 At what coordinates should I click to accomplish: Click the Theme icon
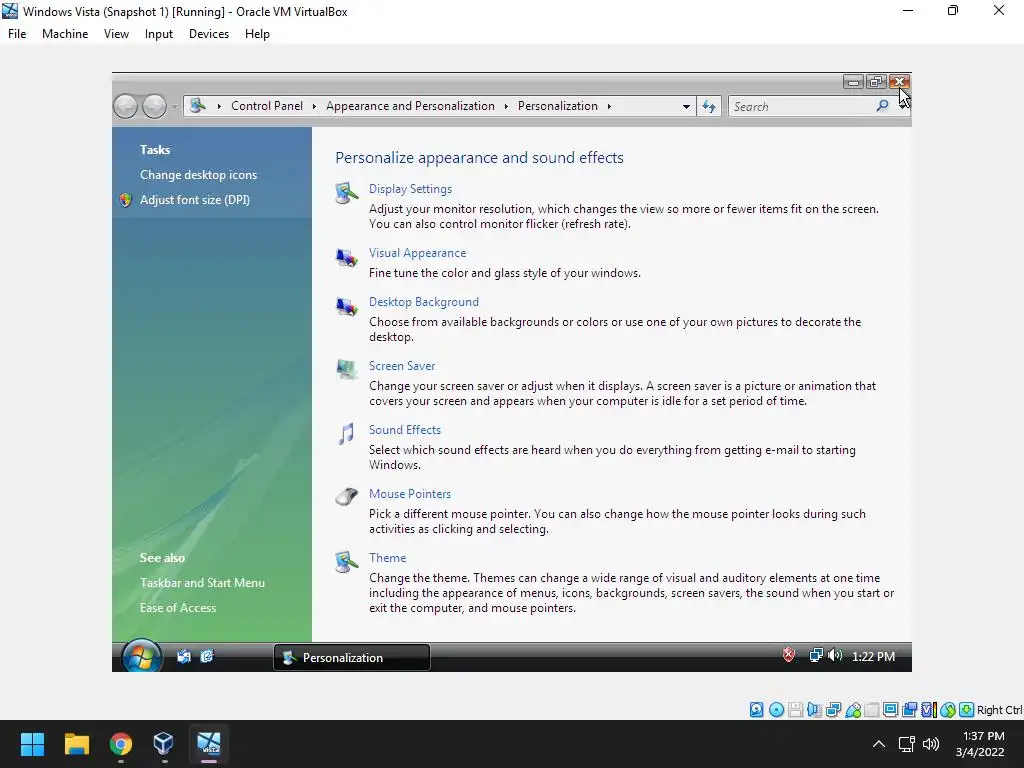[x=346, y=562]
